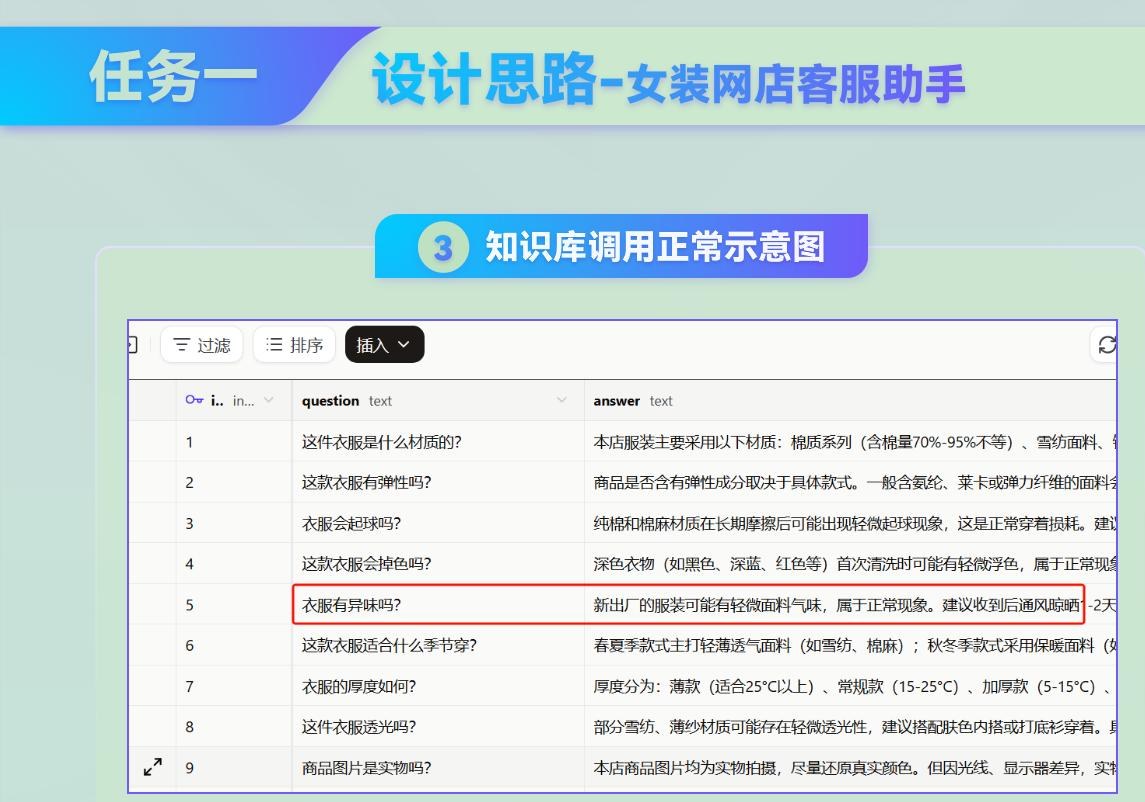Click id cell 2
Image resolution: width=1145 pixels, height=802 pixels.
click(234, 482)
